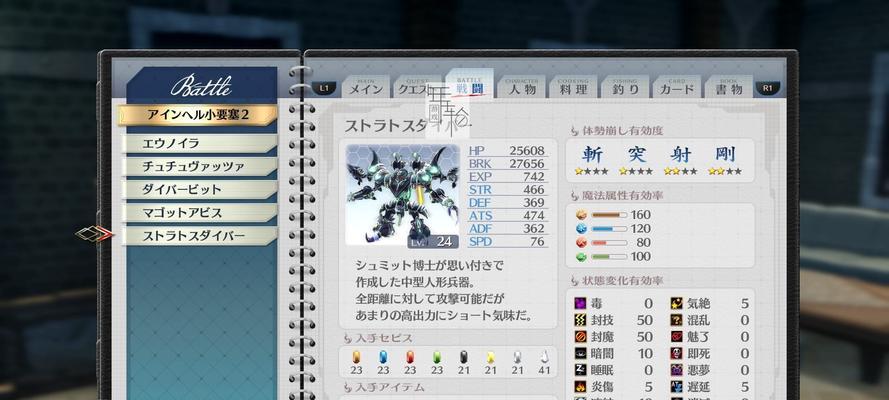
Task: Click the 即死 deathblow skull icon
Action: click(676, 354)
